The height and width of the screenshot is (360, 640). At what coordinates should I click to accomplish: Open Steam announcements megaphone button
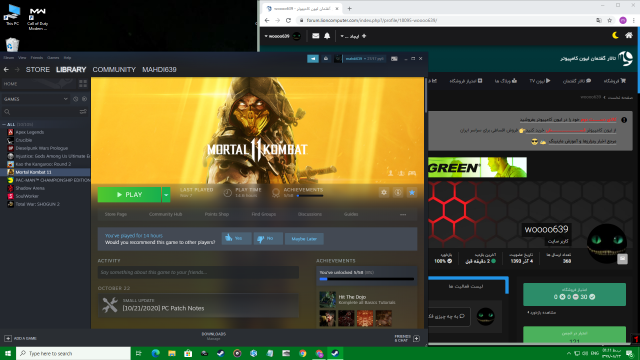coord(313,59)
